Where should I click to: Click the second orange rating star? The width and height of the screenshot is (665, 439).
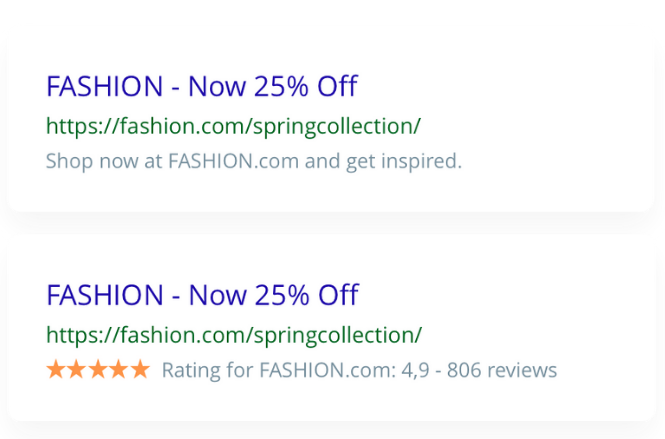(x=77, y=370)
